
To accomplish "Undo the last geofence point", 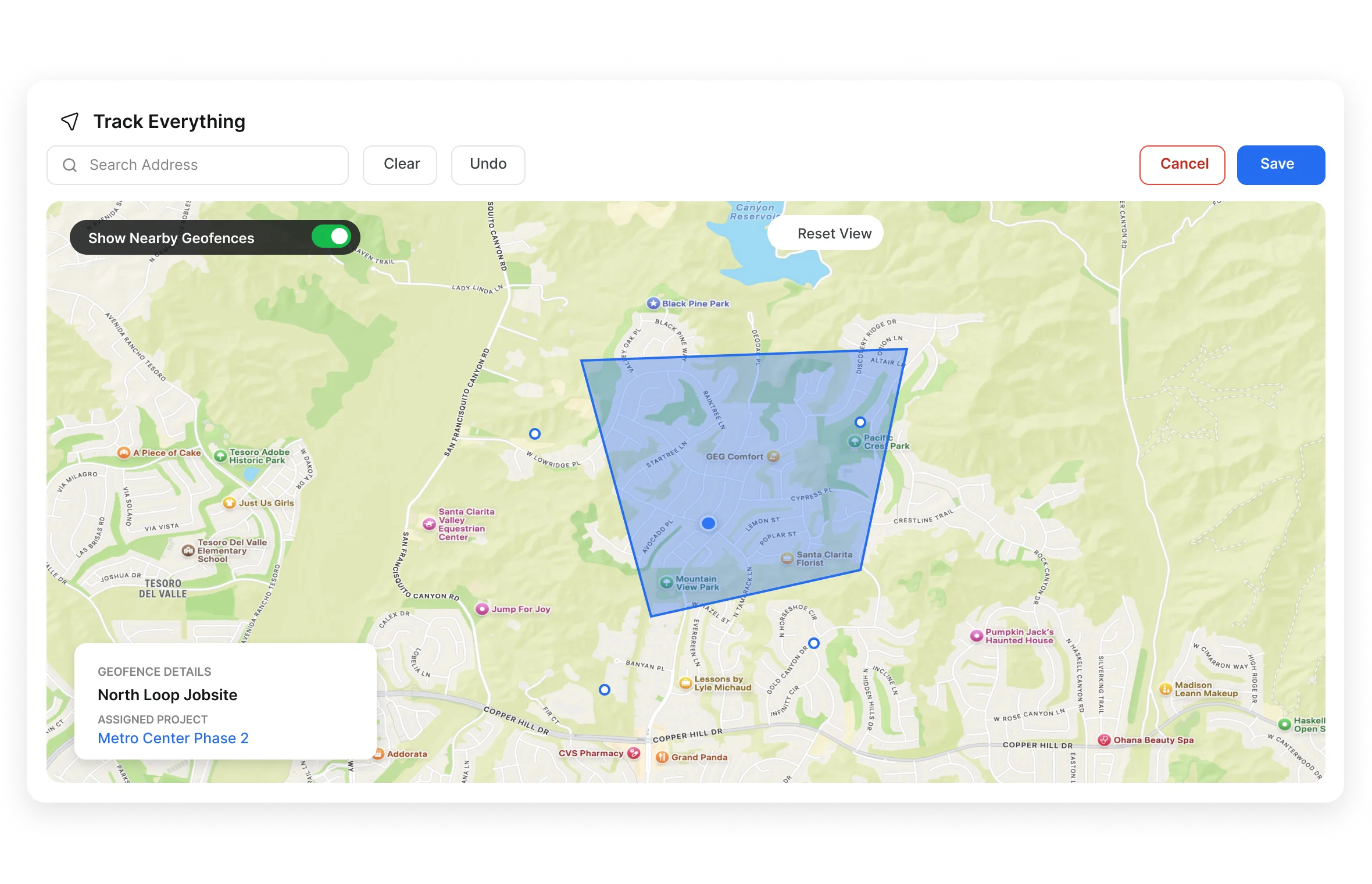I will tap(488, 165).
